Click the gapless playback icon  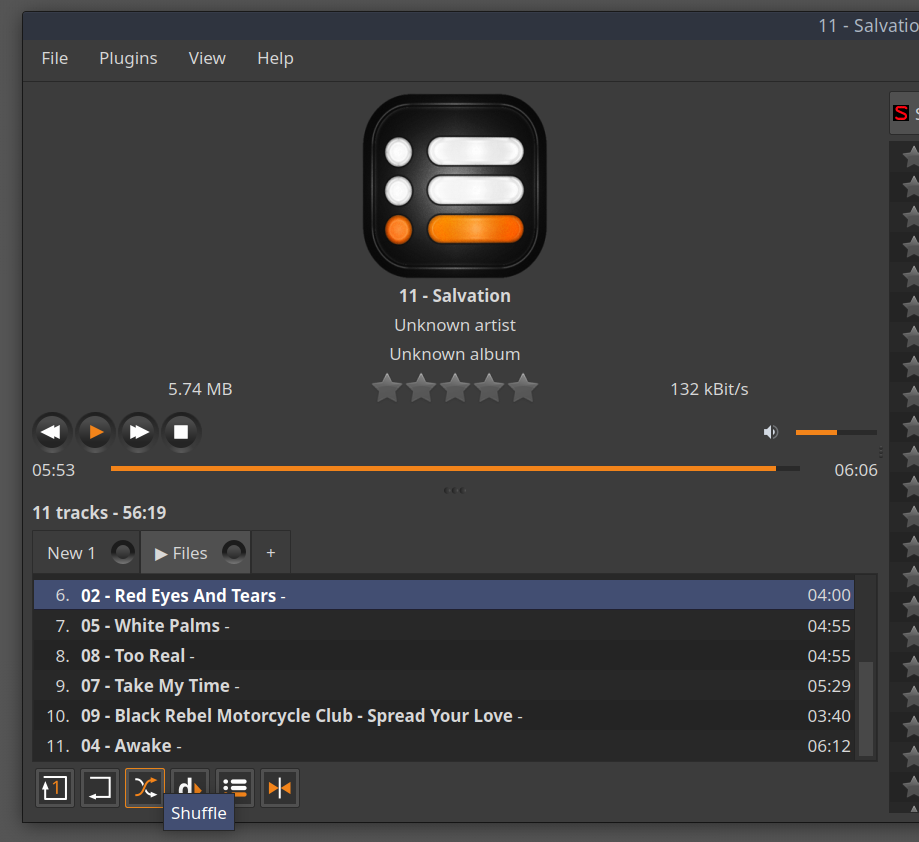[280, 788]
